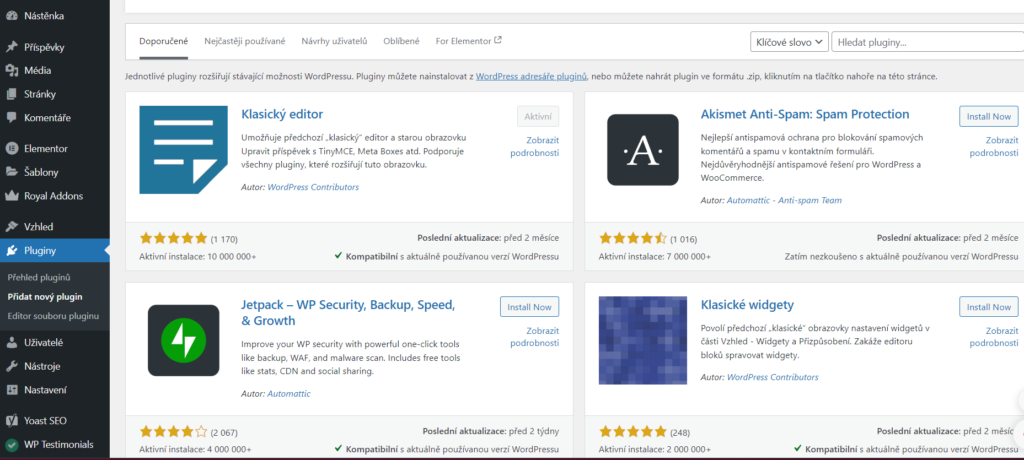Open WordPress Contributors author of Klasické widgety
This screenshot has width=1024, height=460.
pos(773,377)
